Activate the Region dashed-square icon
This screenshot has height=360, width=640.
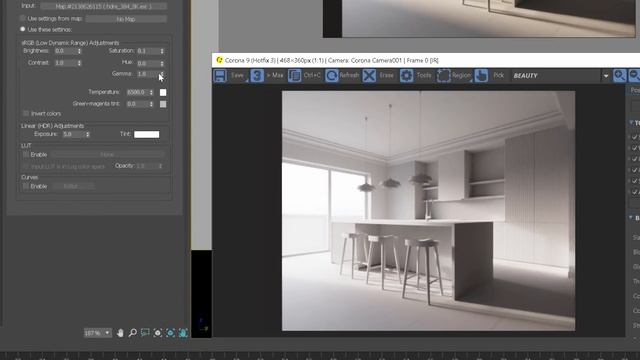[x=444, y=76]
